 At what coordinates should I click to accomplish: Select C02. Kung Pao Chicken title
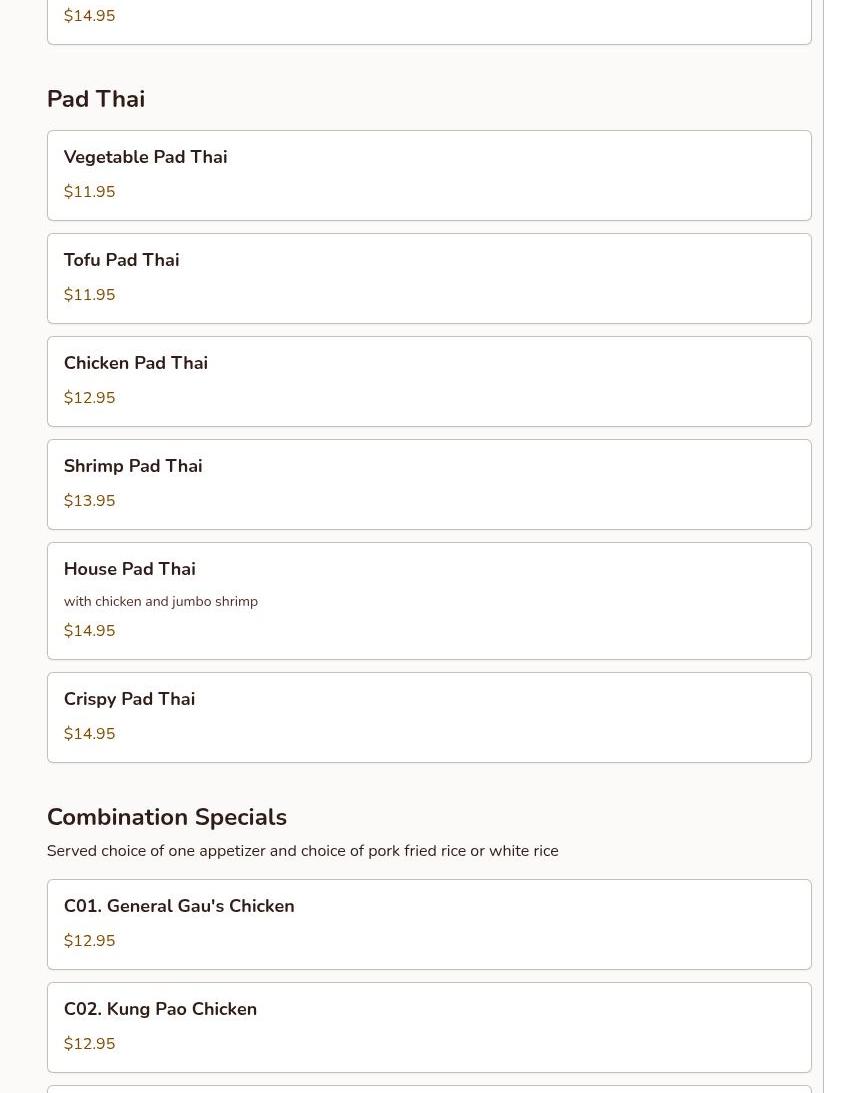[160, 1009]
